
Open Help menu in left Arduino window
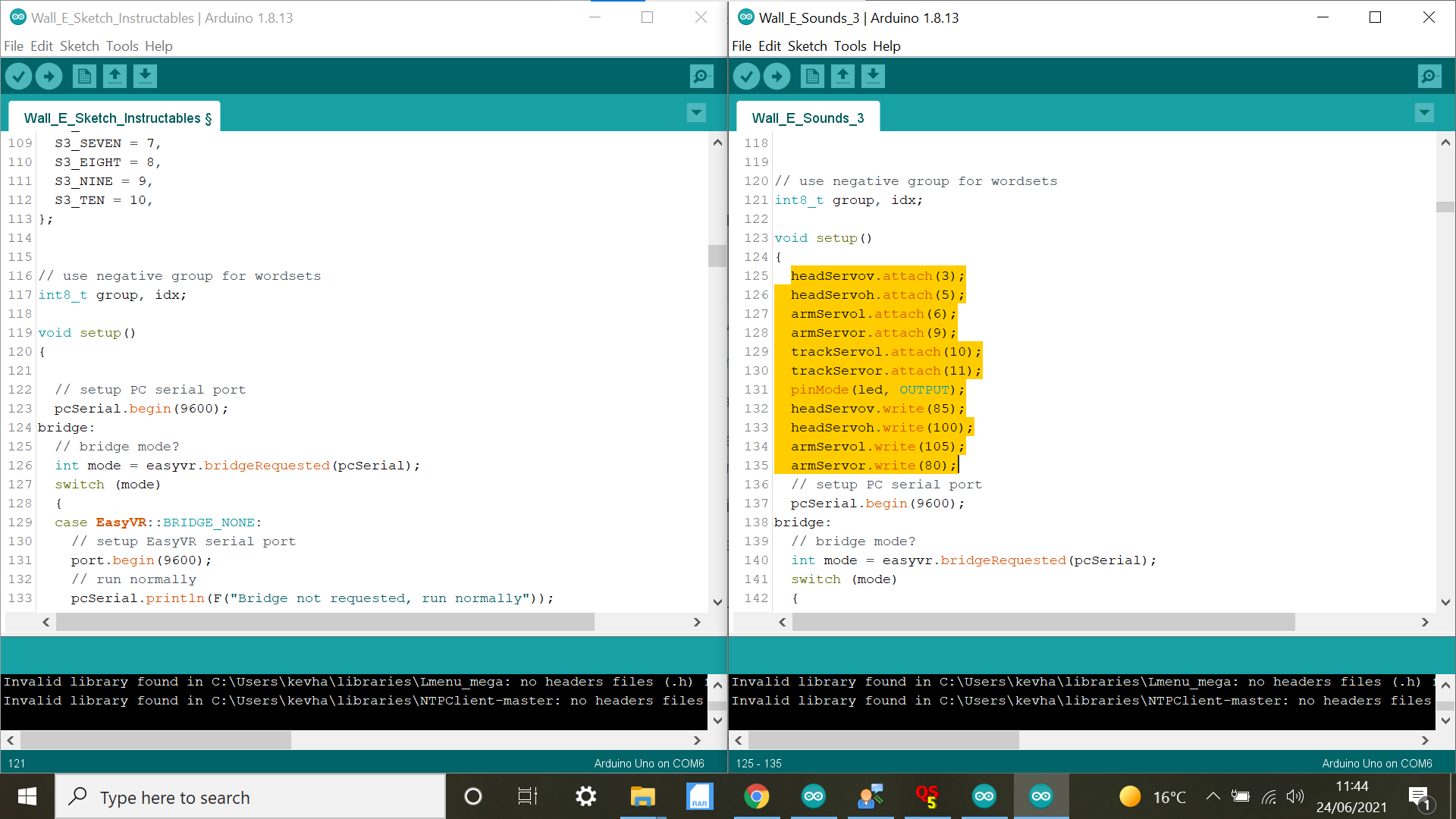click(x=158, y=46)
